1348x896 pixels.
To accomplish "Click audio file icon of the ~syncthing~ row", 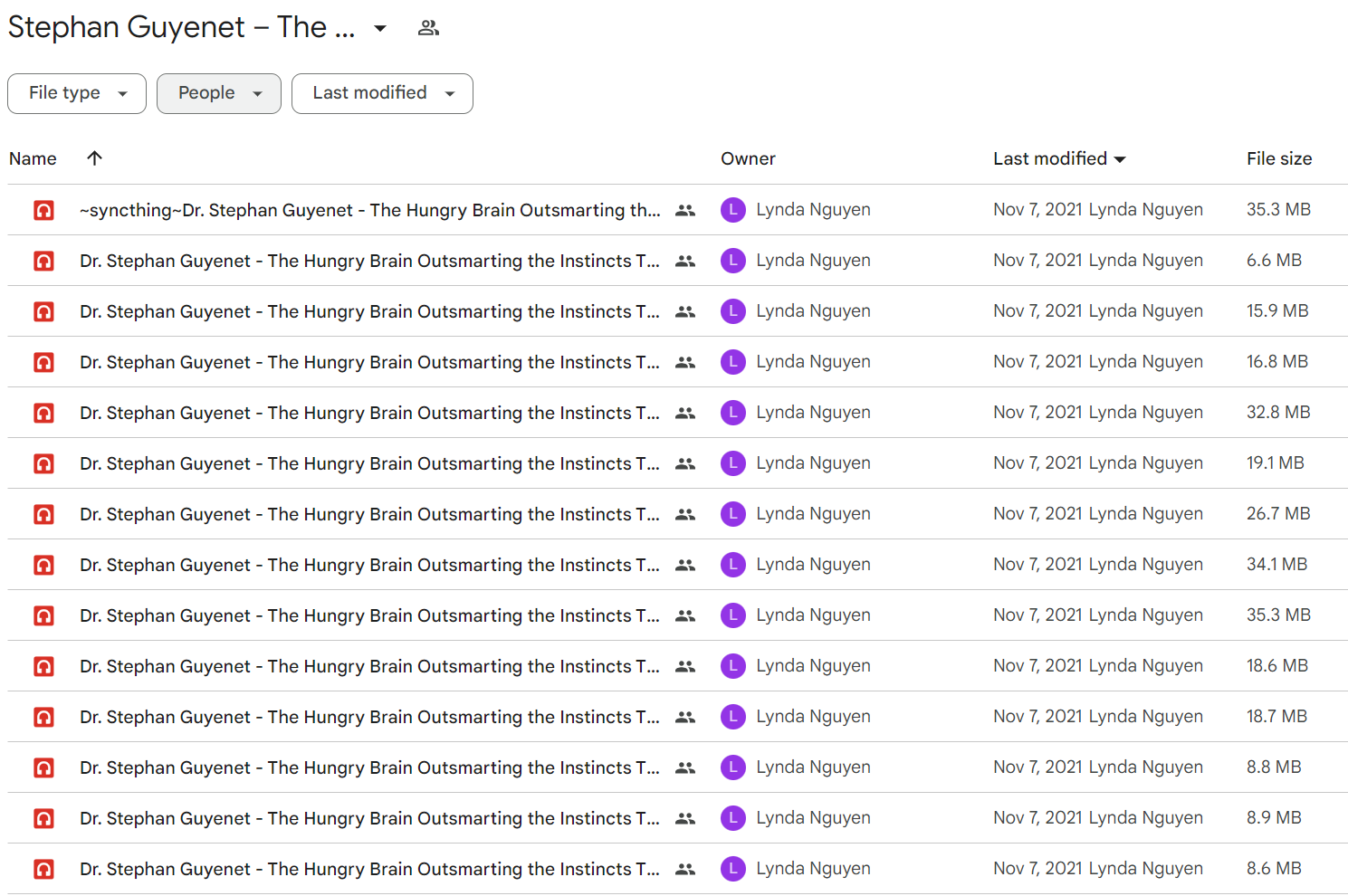I will [x=43, y=210].
